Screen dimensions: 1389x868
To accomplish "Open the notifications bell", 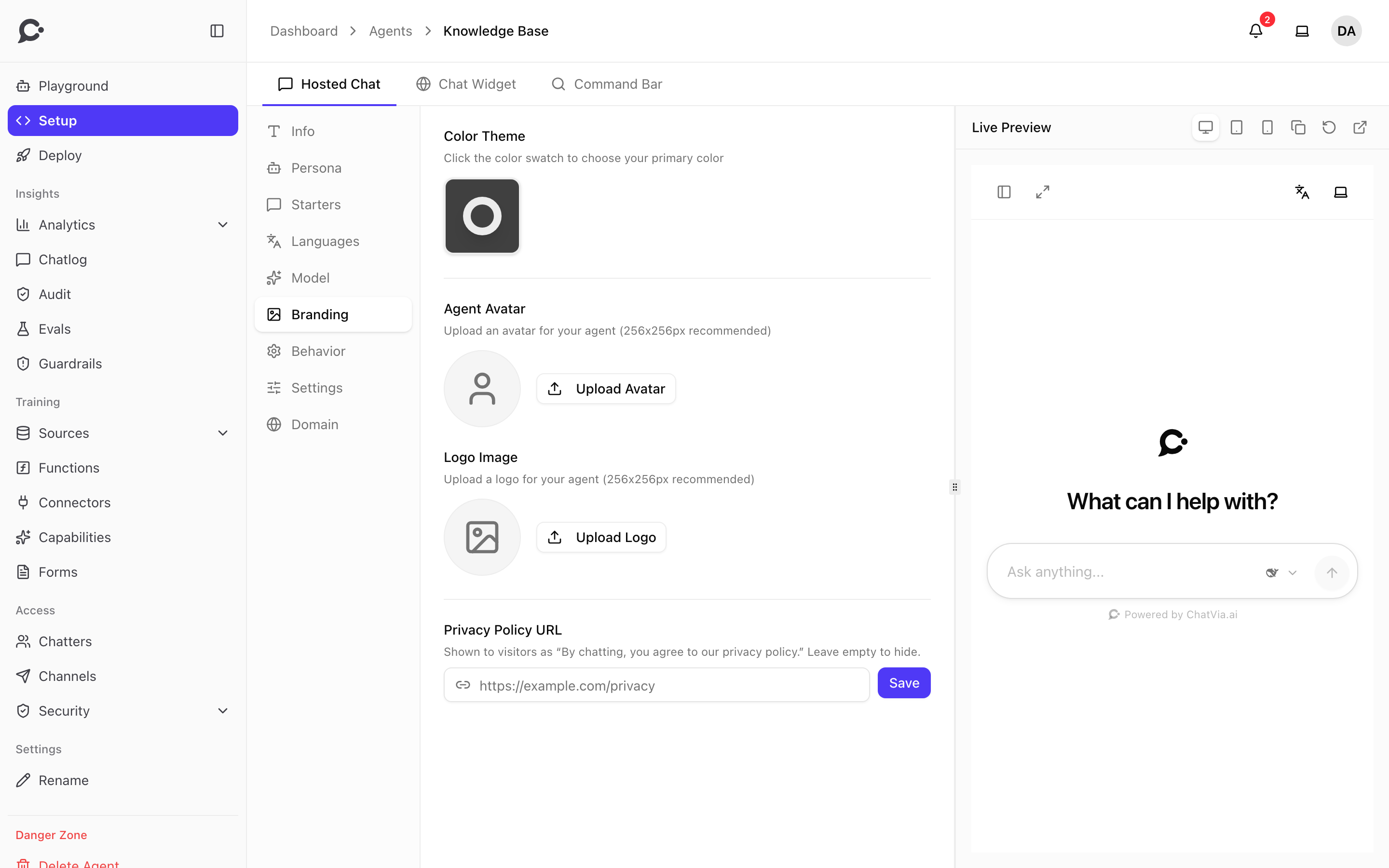I will (x=1255, y=31).
